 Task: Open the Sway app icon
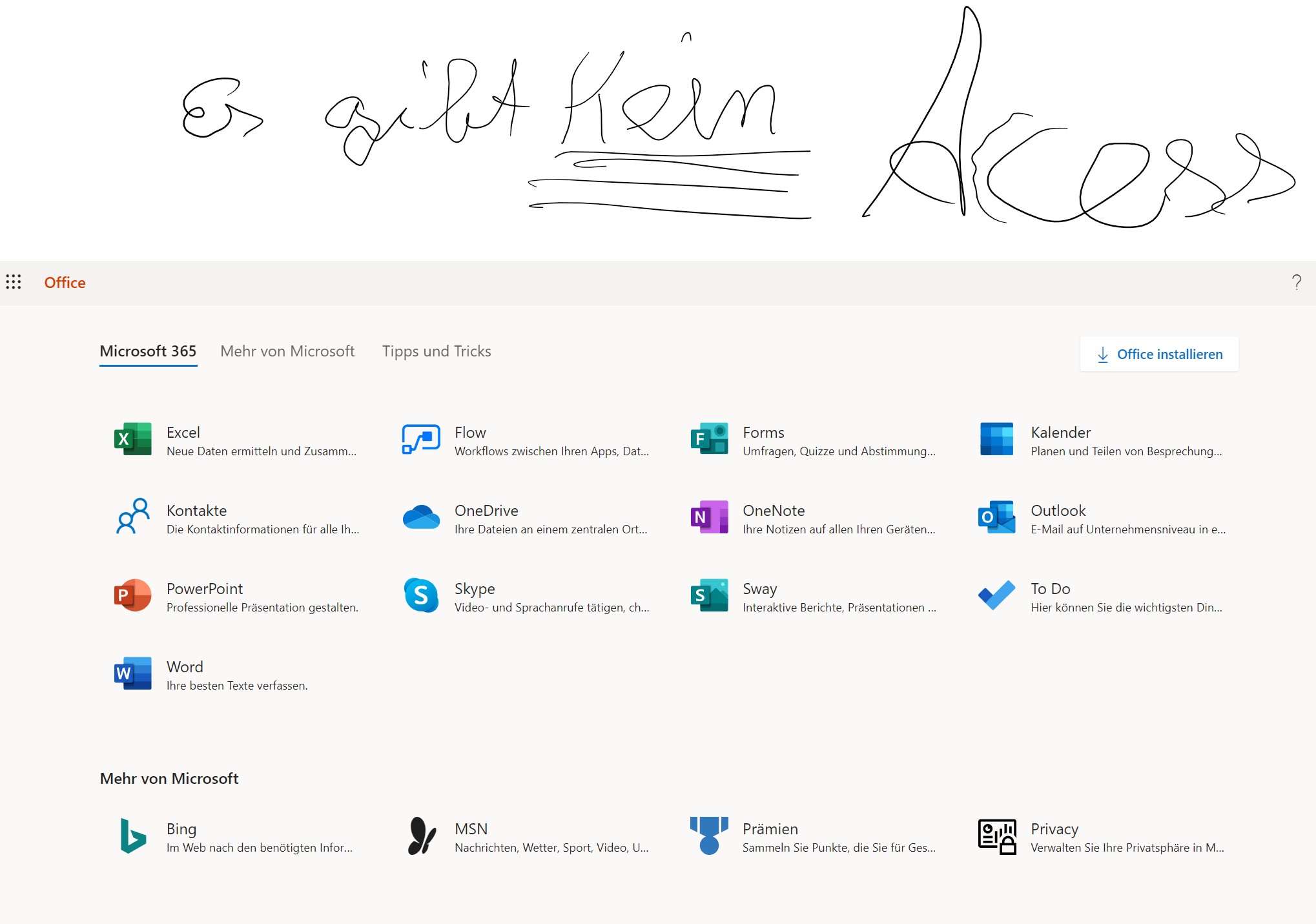coord(709,595)
